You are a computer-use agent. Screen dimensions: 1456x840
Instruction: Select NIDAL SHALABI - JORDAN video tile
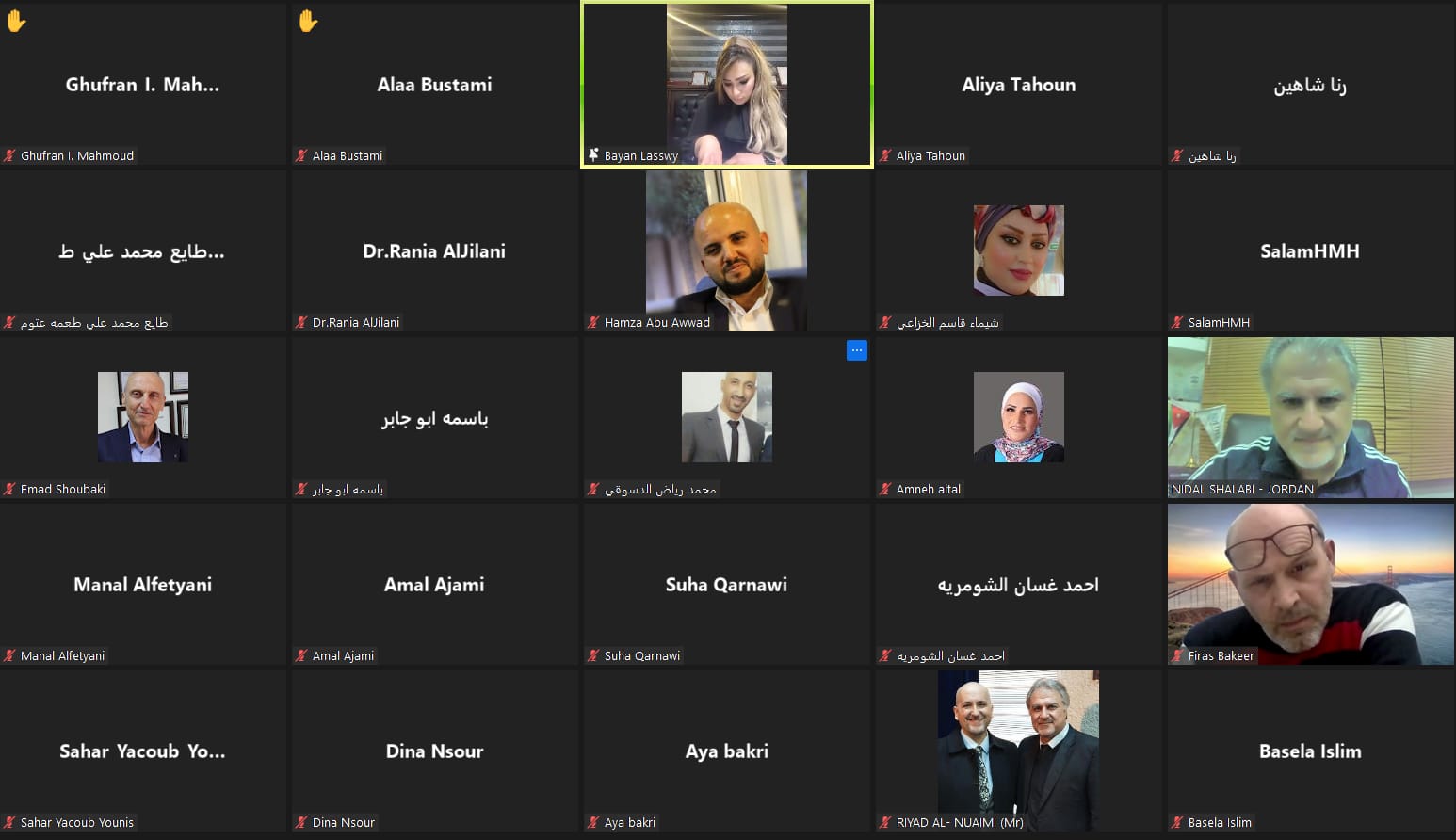click(x=1310, y=417)
